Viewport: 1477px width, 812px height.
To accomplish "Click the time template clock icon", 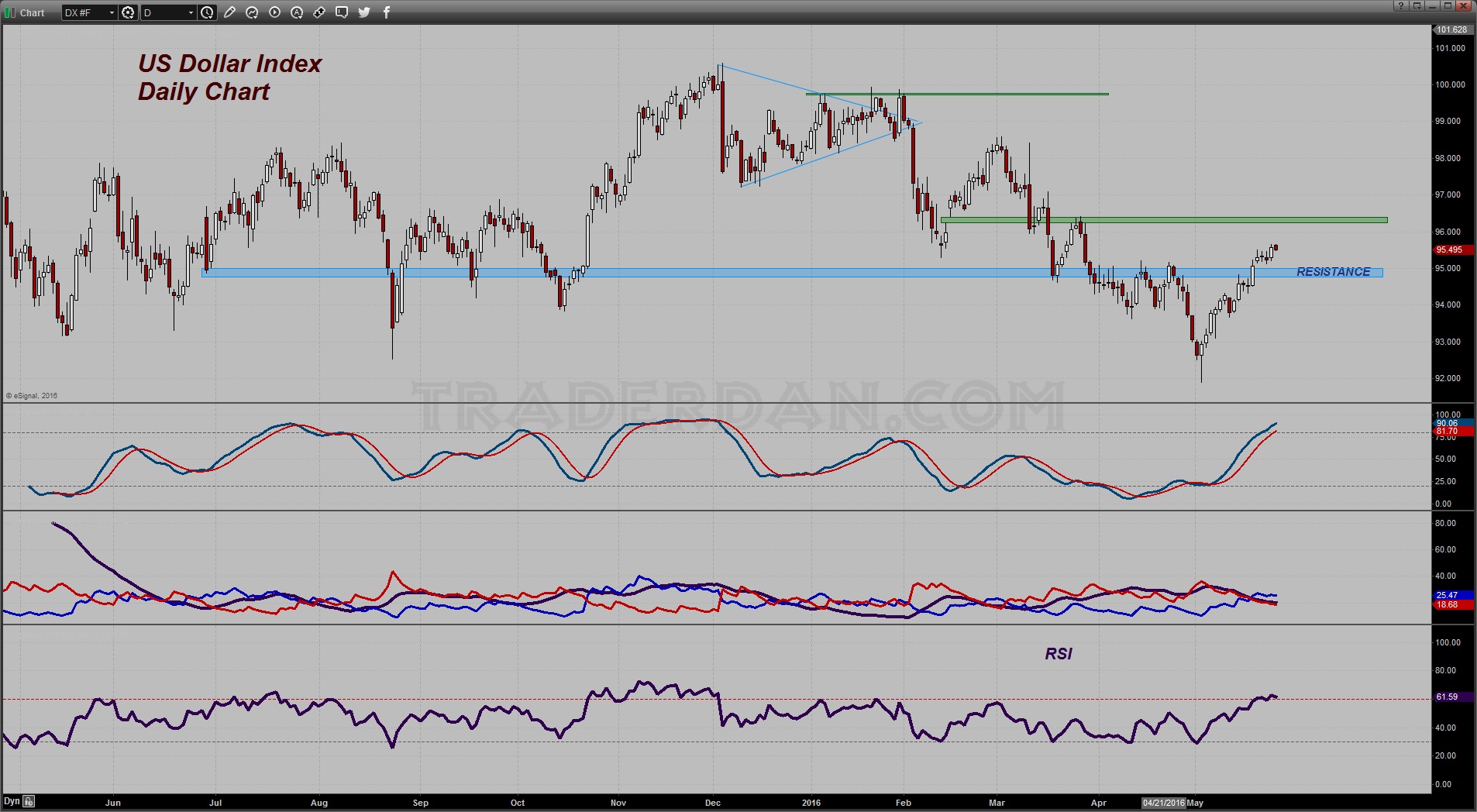I will [207, 12].
